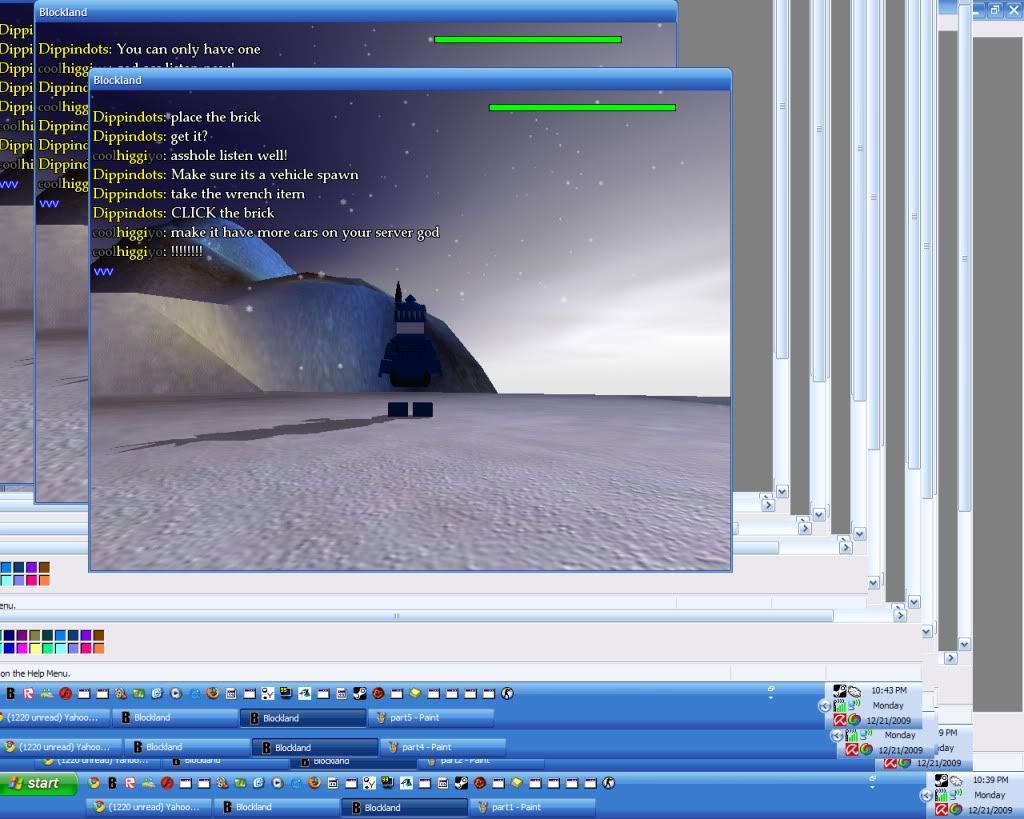Launch Roblox icon in the Start row's quick launch
The height and width of the screenshot is (819, 1024).
click(131, 782)
